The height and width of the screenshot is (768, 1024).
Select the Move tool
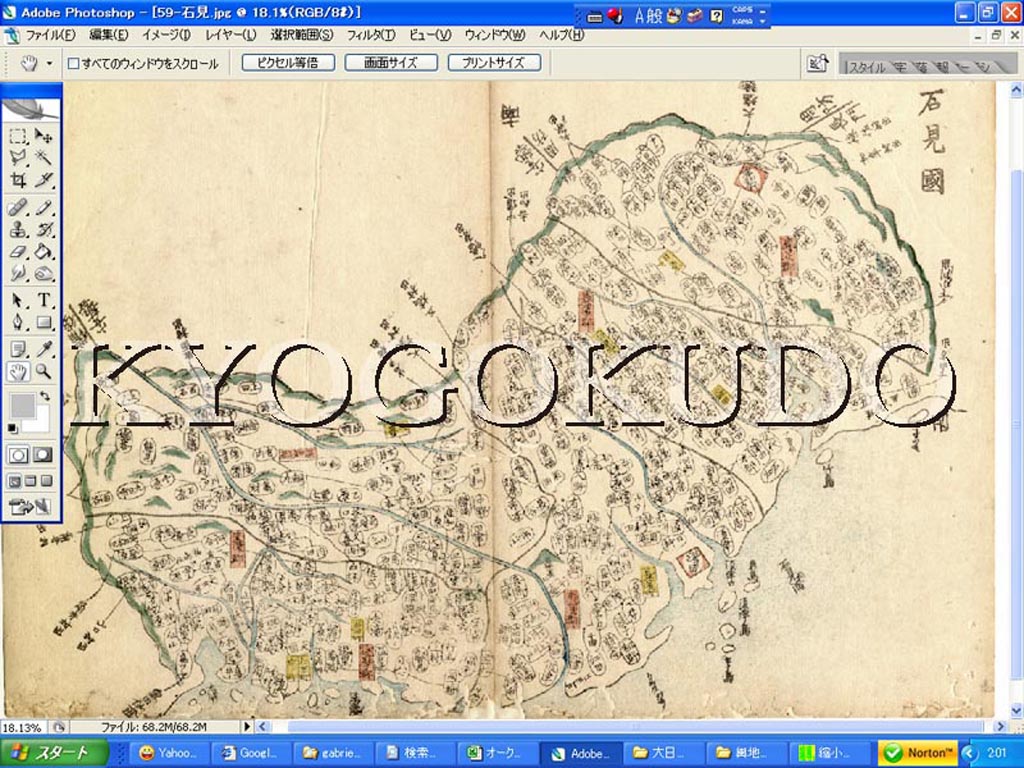pyautogui.click(x=43, y=136)
